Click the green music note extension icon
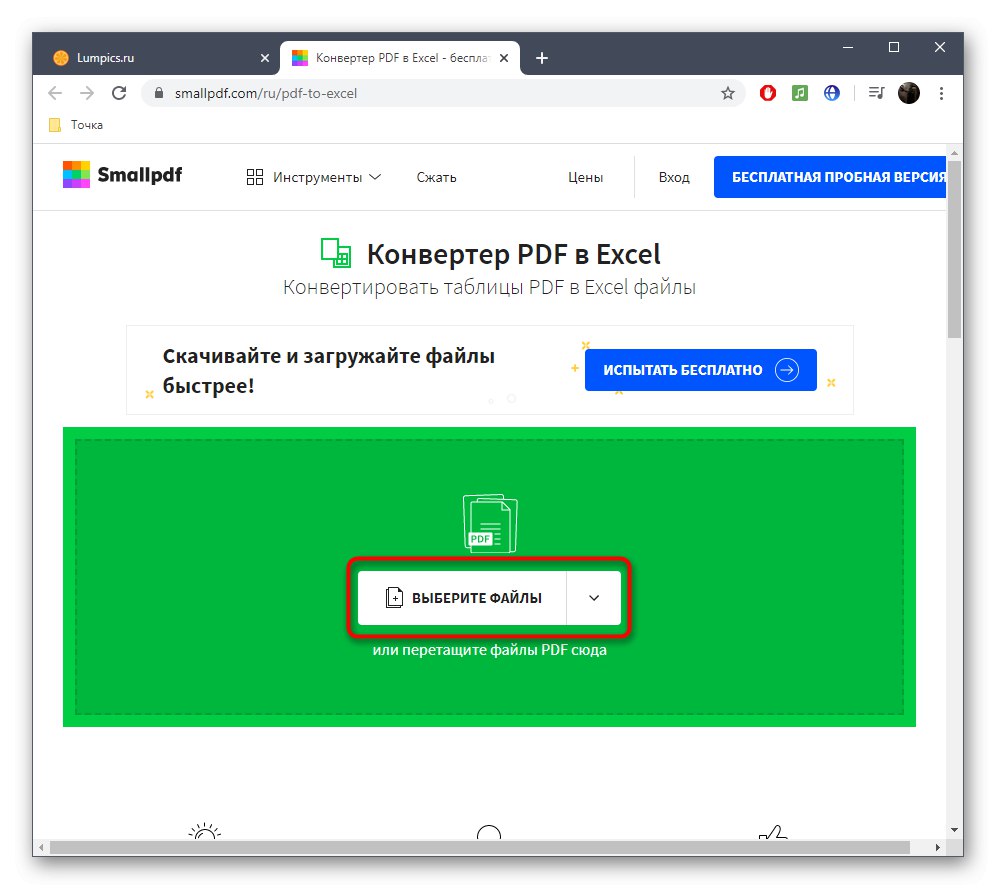 tap(800, 93)
